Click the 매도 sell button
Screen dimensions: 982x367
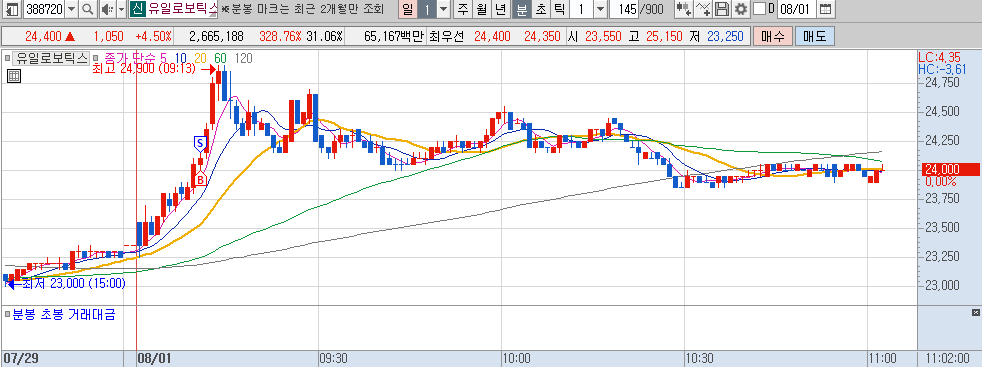814,36
